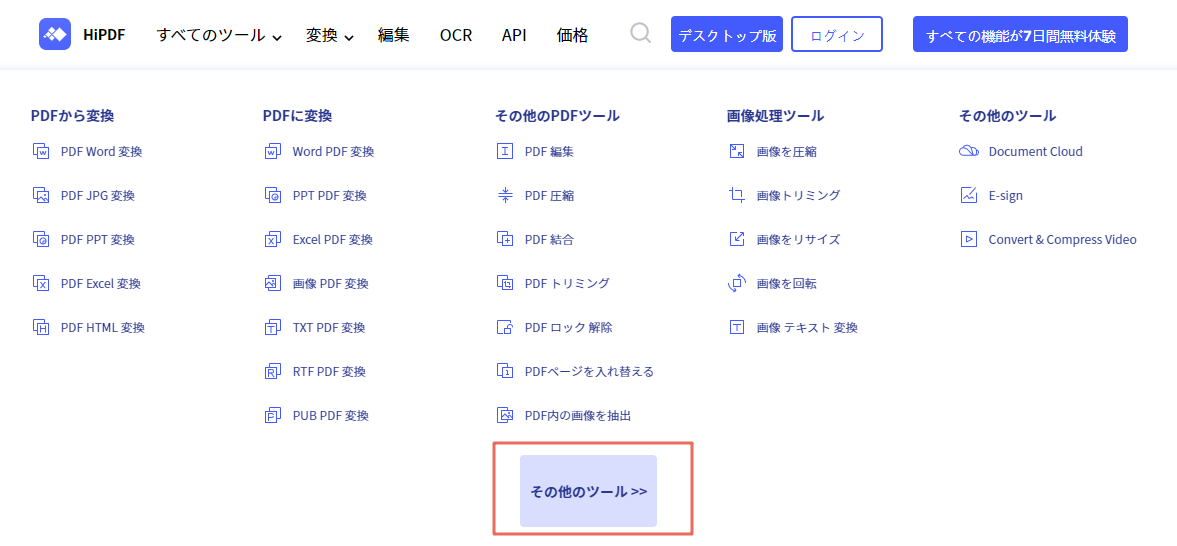Click the その他のツール >> button

click(x=588, y=491)
